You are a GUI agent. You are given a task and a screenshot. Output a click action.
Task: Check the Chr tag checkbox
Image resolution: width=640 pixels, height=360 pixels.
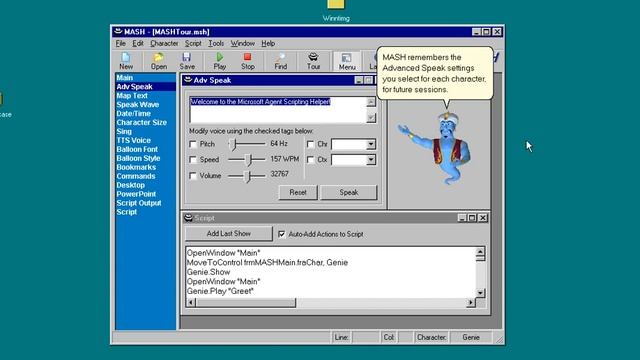310,144
